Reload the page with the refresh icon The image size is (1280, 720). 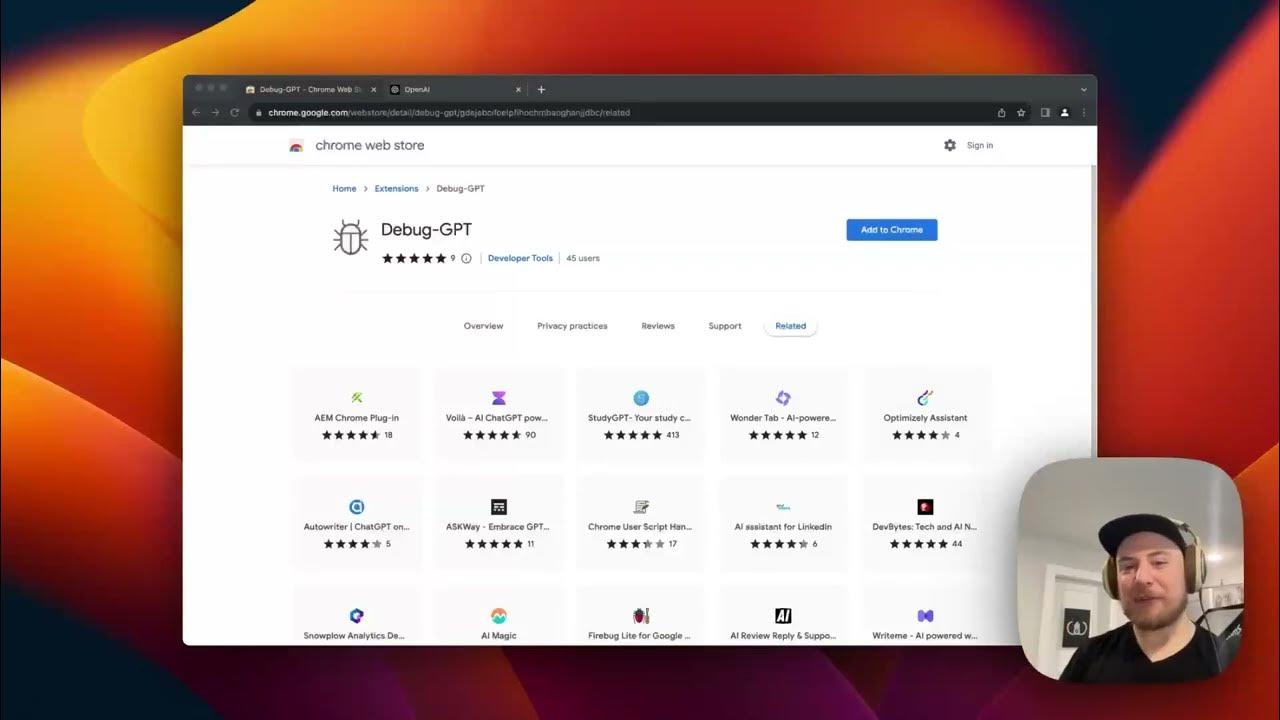pyautogui.click(x=235, y=113)
